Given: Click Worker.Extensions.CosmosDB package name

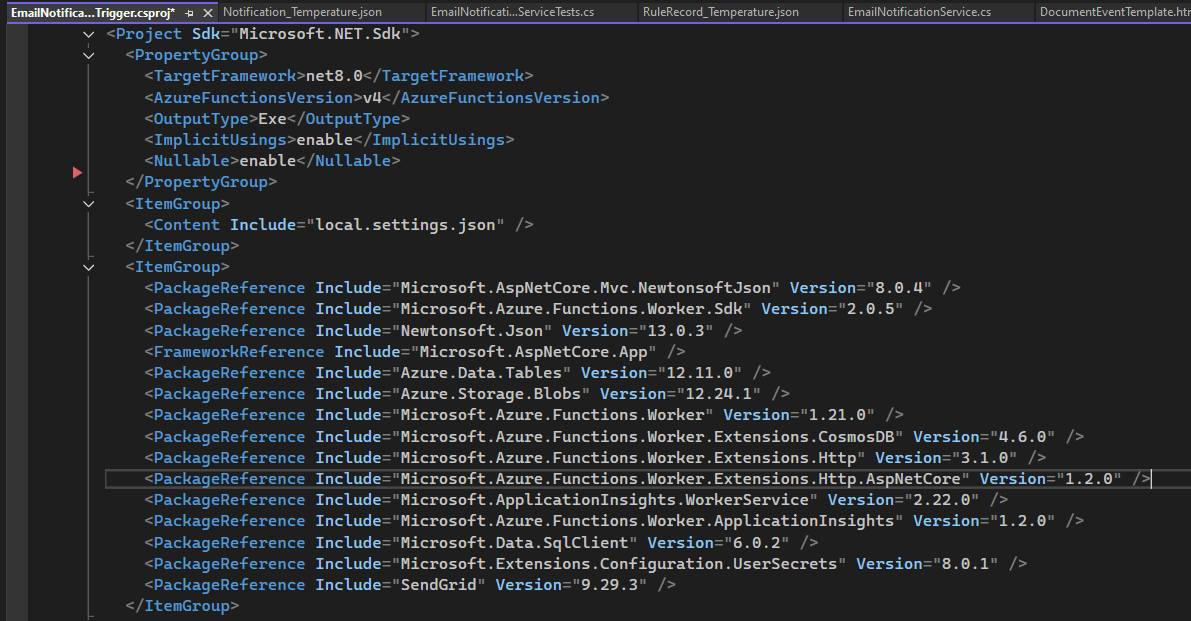Looking at the screenshot, I should tap(647, 437).
